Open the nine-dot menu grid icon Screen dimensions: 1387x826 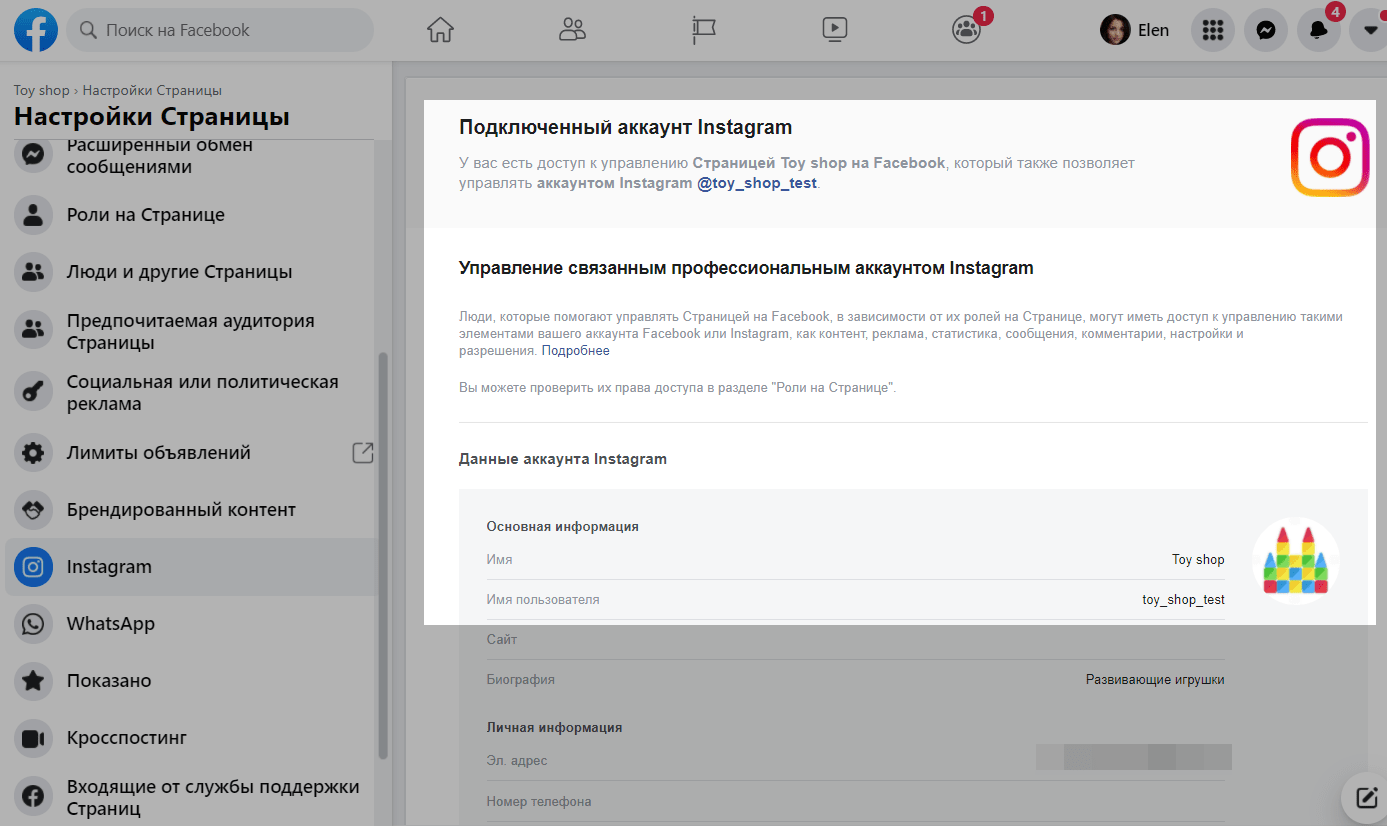click(x=1212, y=31)
